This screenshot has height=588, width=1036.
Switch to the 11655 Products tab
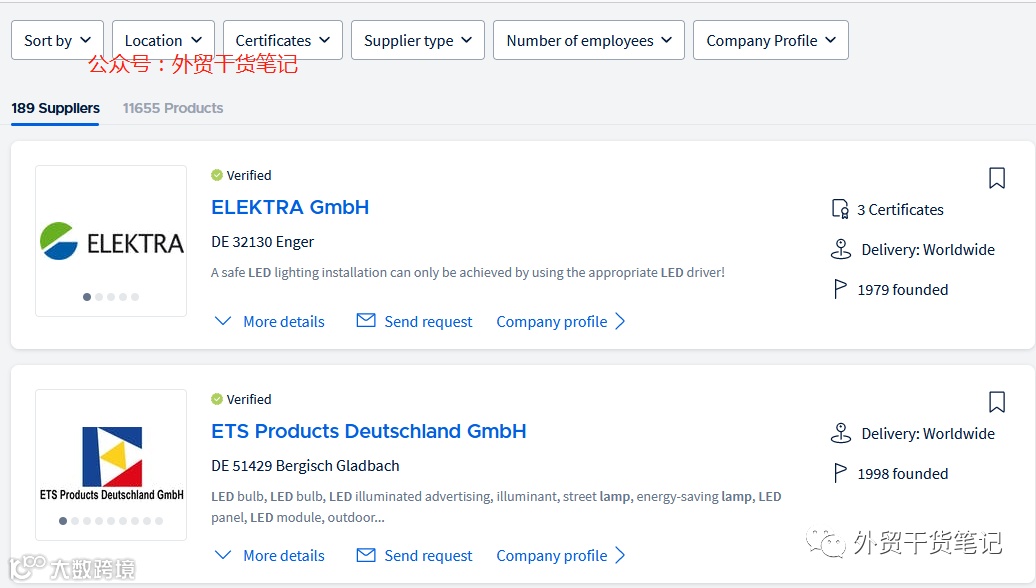tap(173, 108)
